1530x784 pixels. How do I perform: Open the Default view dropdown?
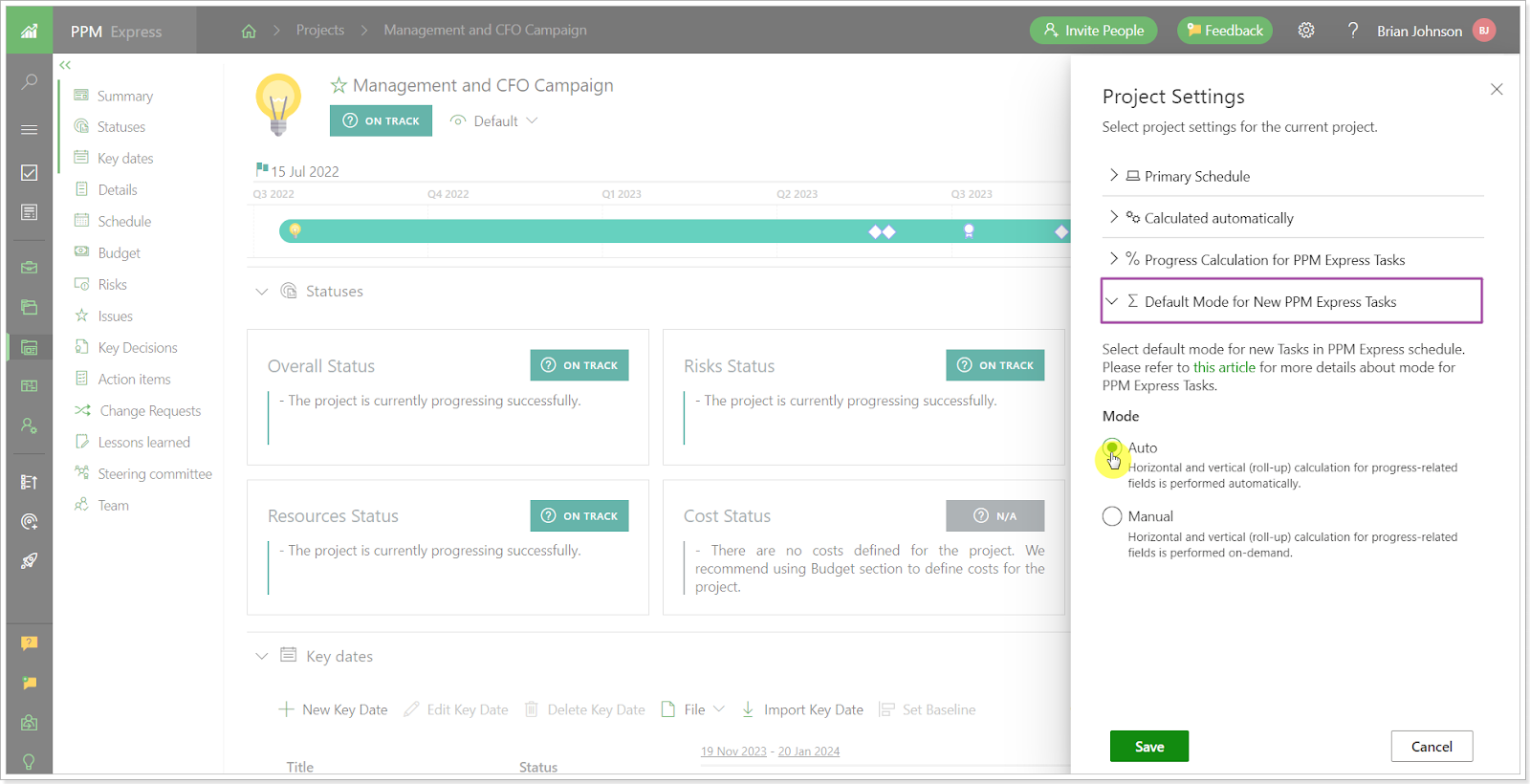(494, 120)
